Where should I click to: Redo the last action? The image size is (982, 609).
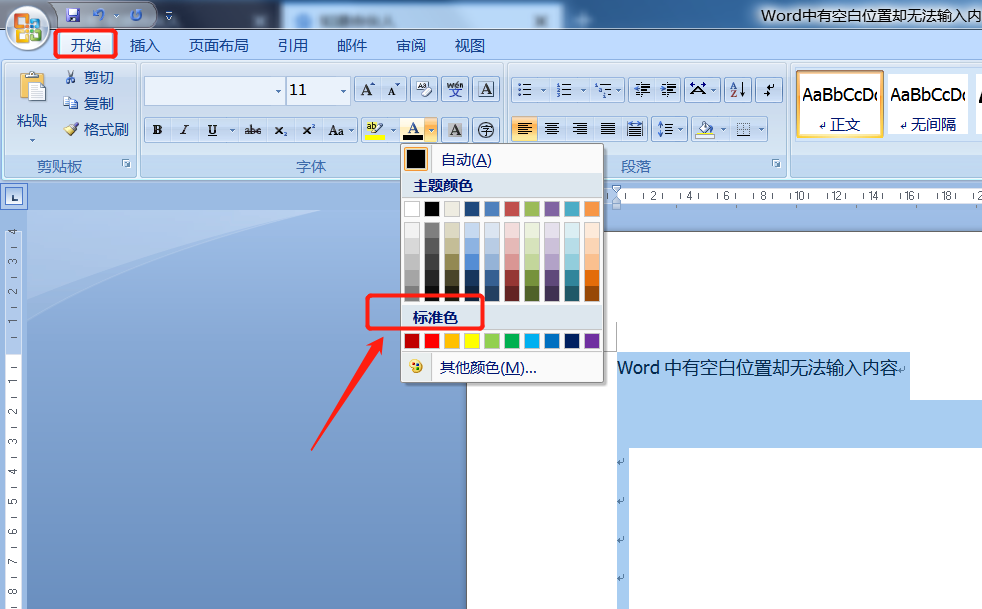point(136,14)
